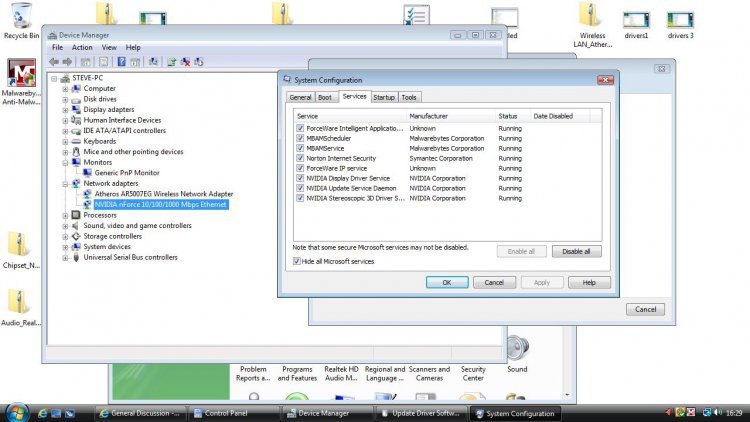
Task: Collapse the STEVE-PC root node
Action: click(x=54, y=78)
